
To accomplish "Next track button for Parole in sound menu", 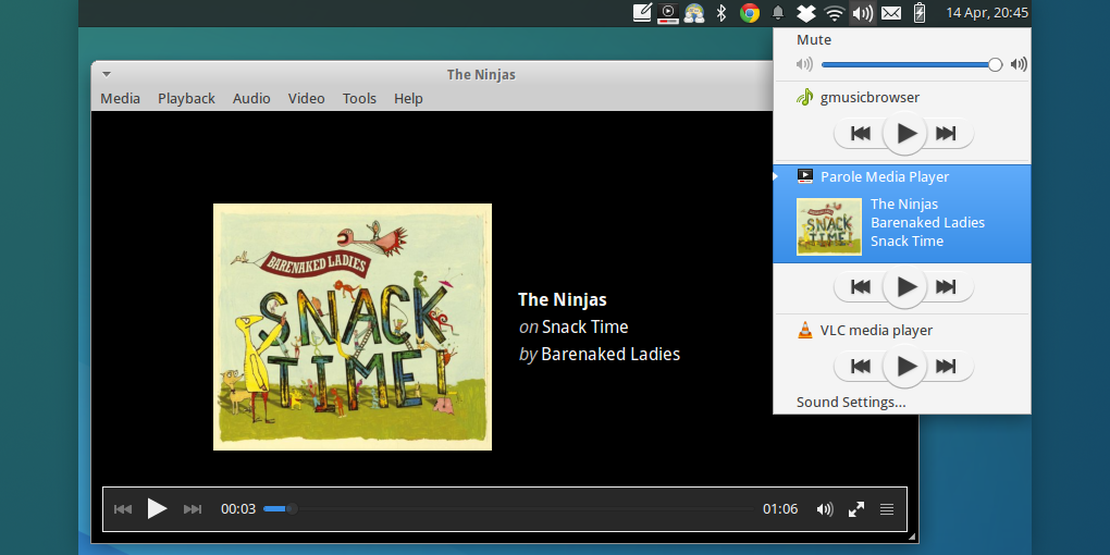I will 946,287.
